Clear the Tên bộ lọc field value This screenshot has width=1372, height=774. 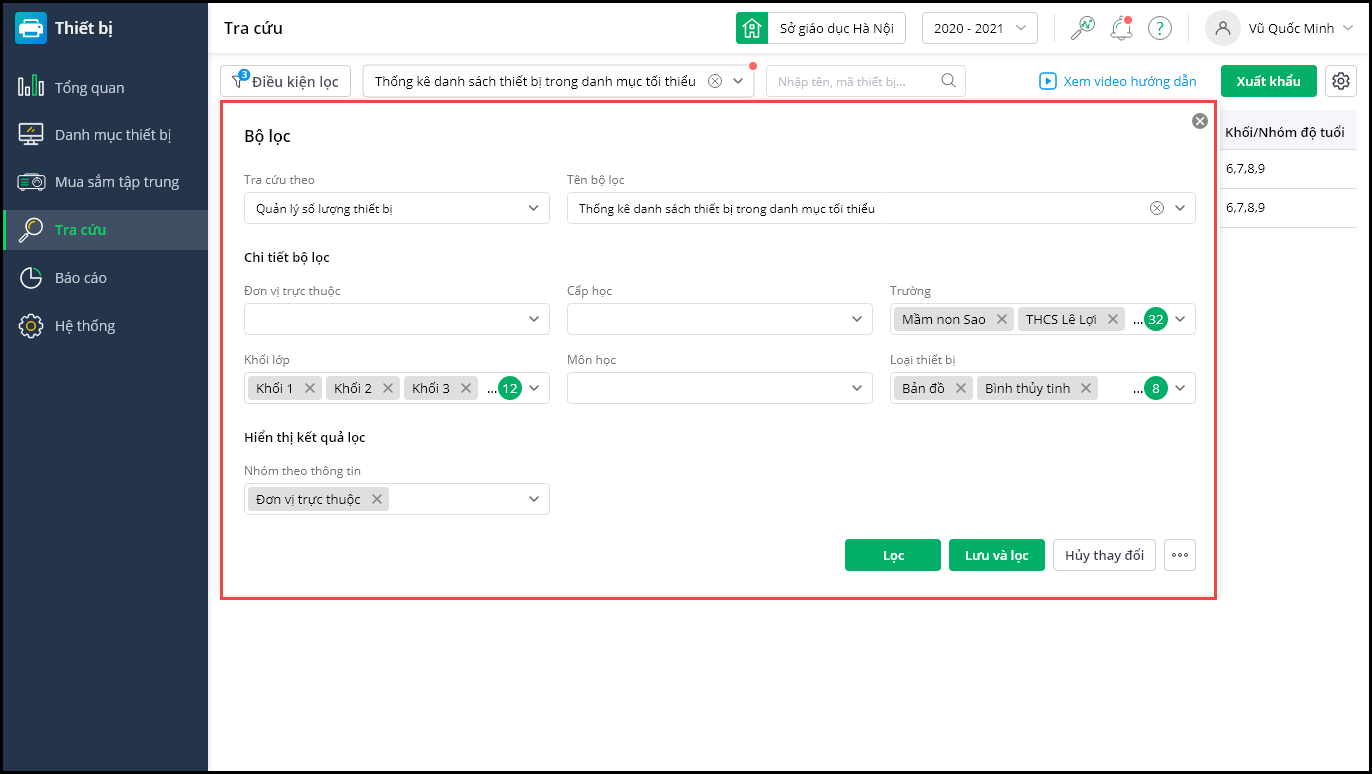coord(1156,208)
